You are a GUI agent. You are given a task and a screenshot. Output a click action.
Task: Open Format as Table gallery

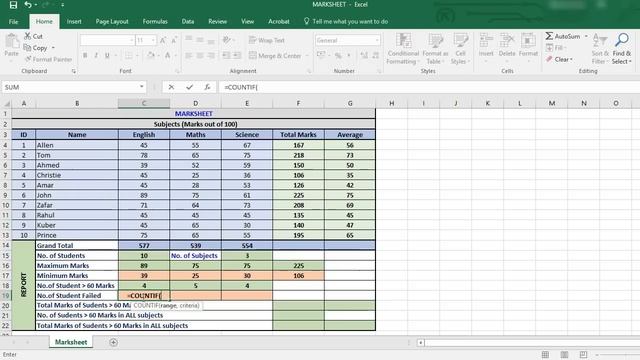click(x=435, y=49)
